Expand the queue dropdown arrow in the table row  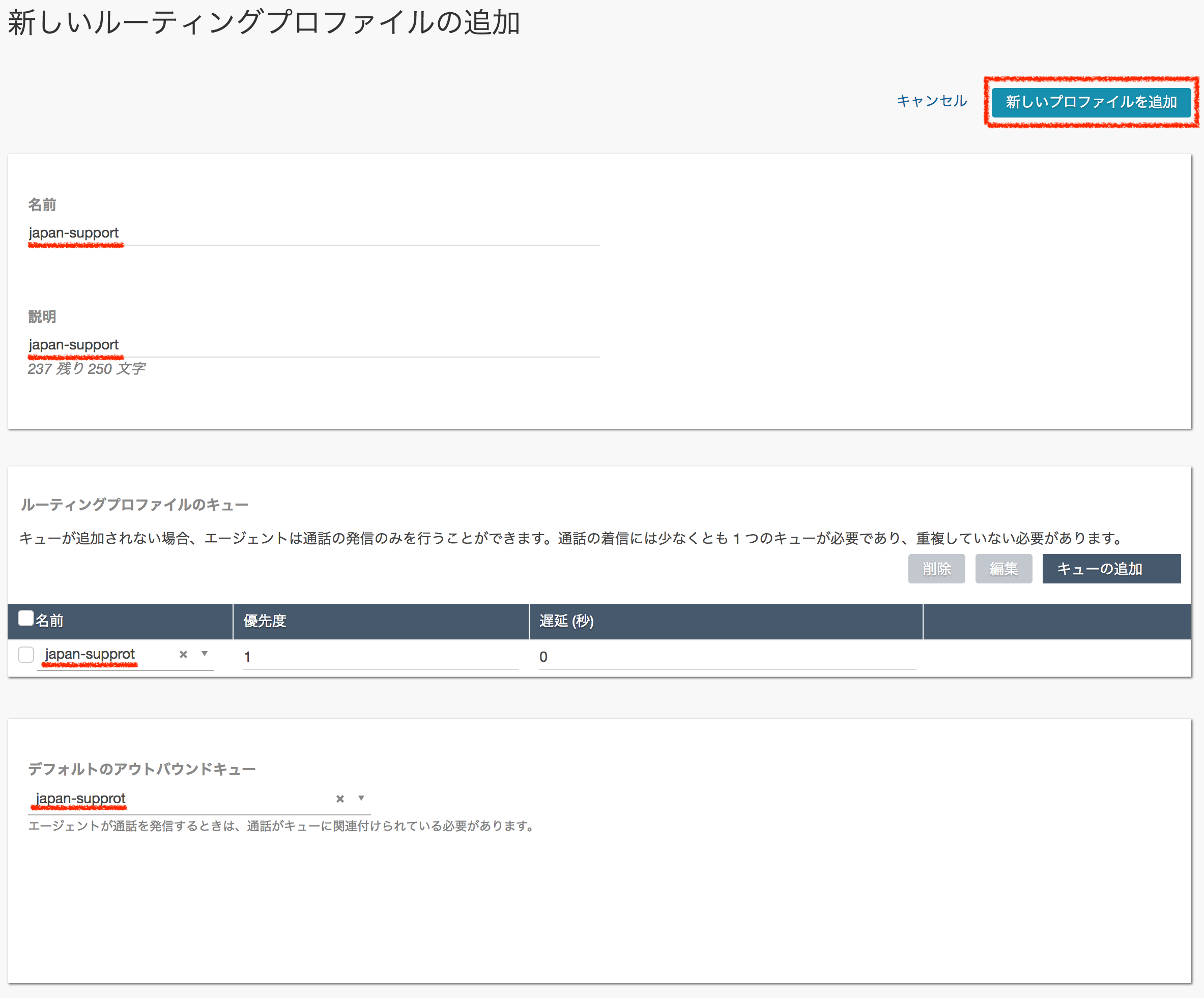click(x=204, y=654)
